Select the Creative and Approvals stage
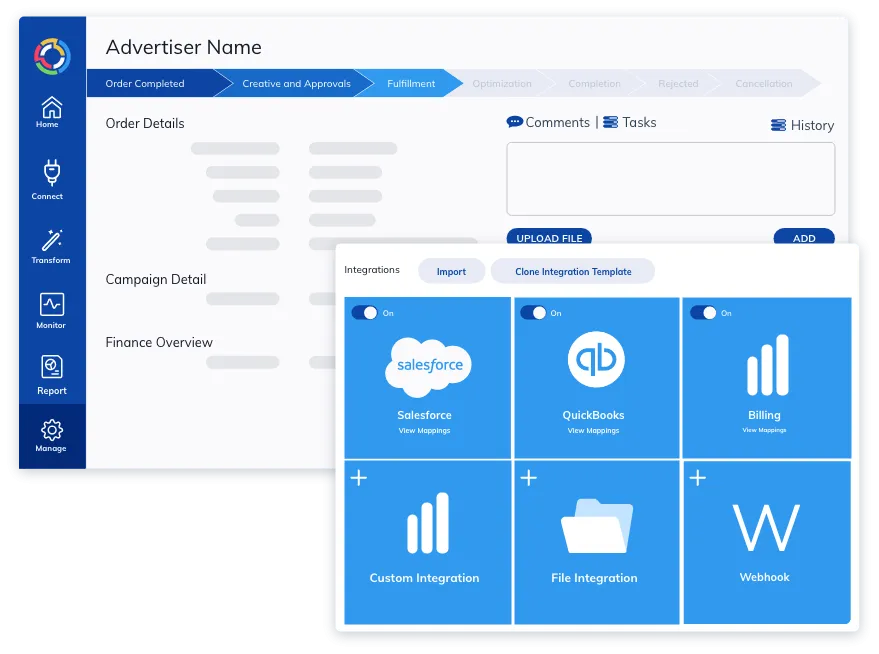The height and width of the screenshot is (654, 879). click(x=296, y=84)
